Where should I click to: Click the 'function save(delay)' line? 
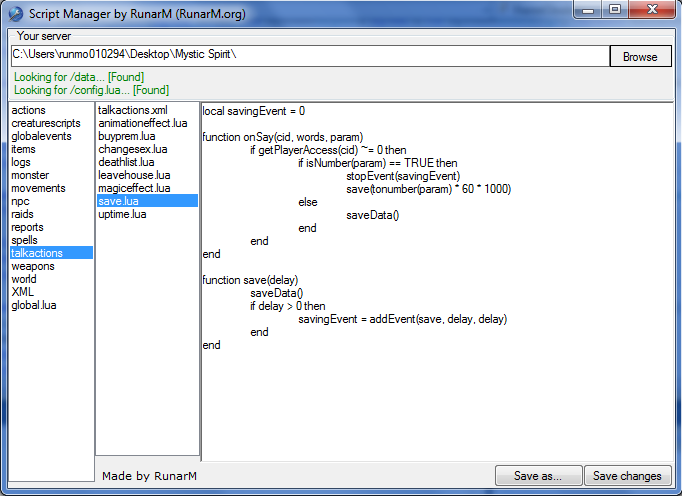pyautogui.click(x=250, y=280)
